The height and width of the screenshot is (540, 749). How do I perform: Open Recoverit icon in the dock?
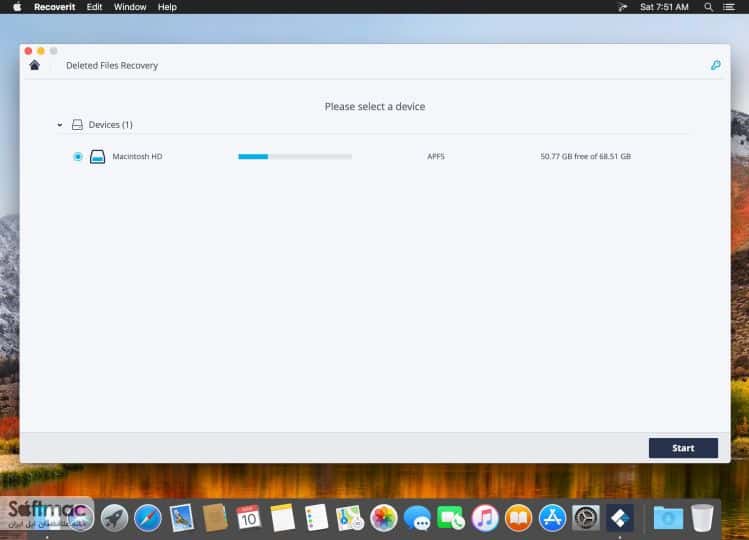(620, 518)
